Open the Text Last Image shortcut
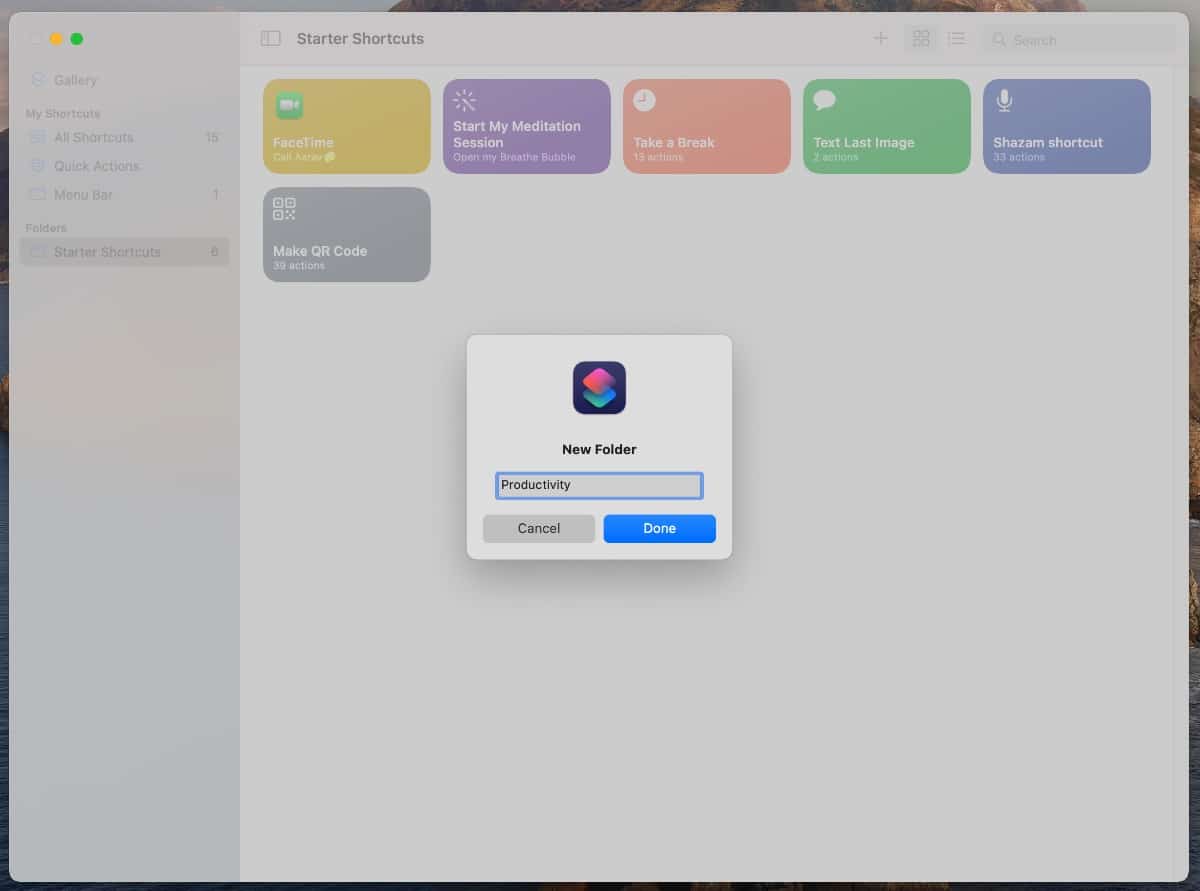The height and width of the screenshot is (891, 1200). point(887,127)
